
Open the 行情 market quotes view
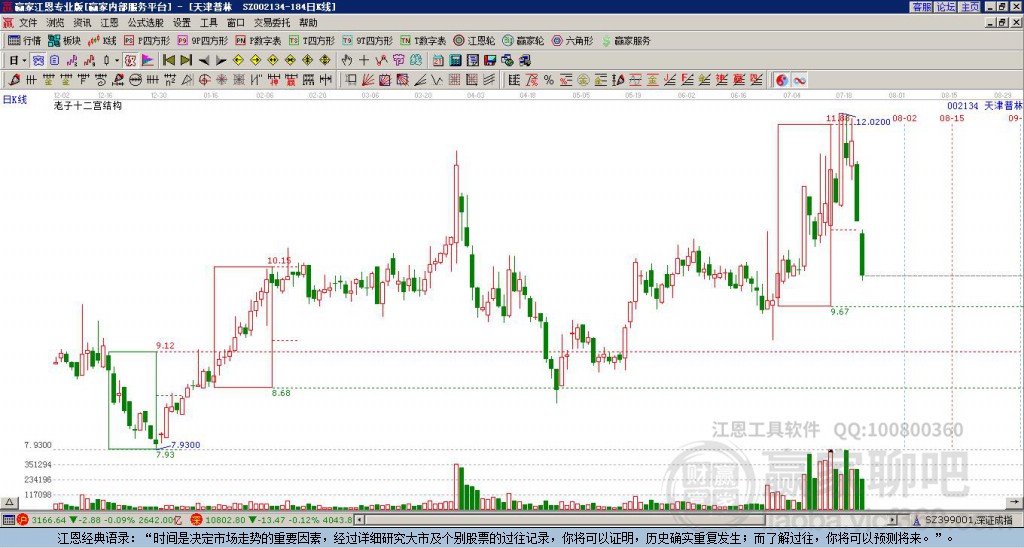(x=24, y=40)
